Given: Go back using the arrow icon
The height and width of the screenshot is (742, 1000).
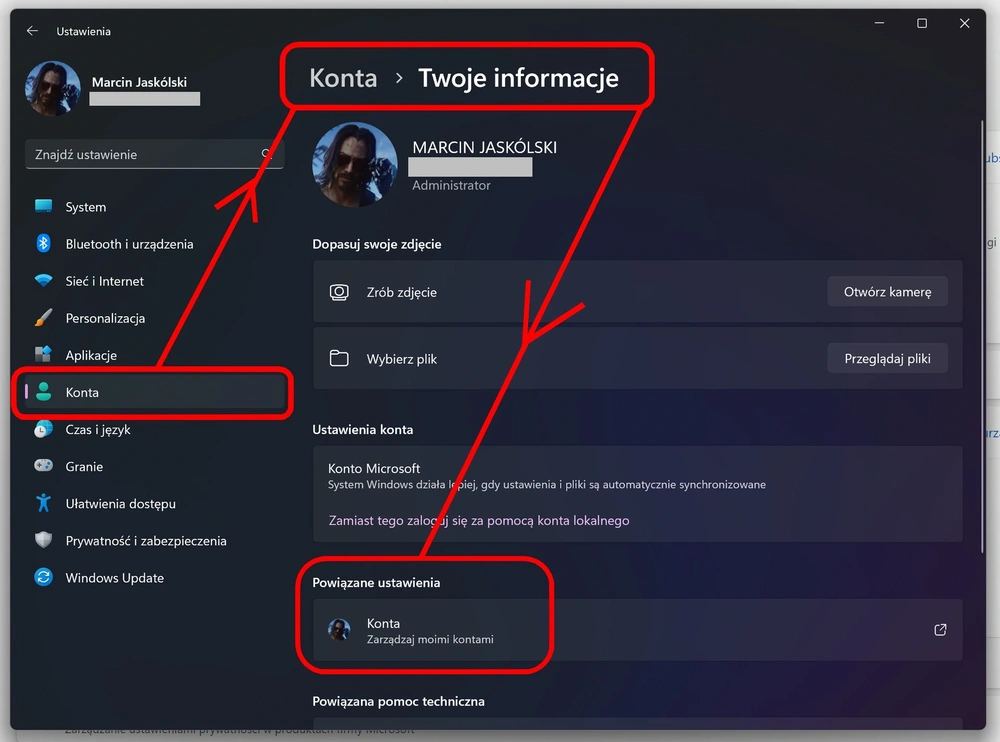Looking at the screenshot, I should (x=32, y=31).
